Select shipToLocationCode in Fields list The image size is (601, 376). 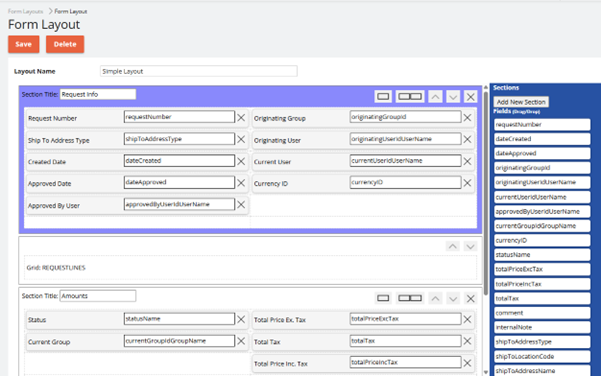tap(542, 356)
